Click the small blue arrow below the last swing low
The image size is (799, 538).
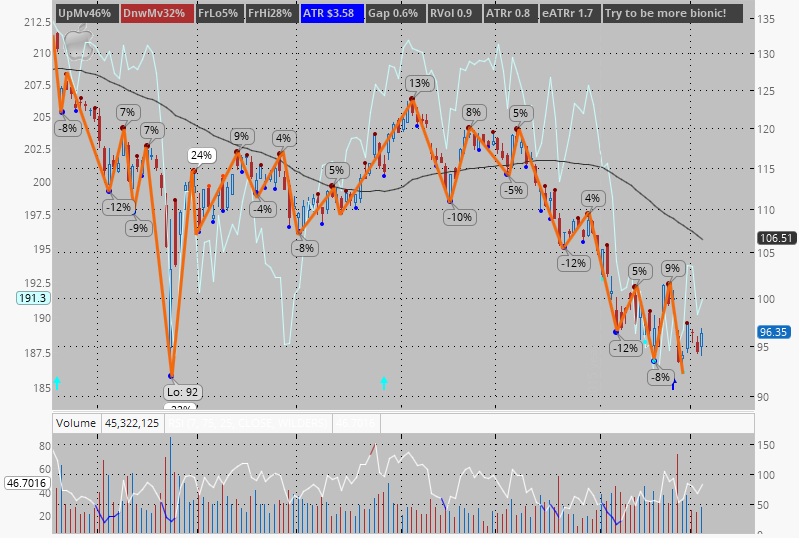(x=673, y=385)
